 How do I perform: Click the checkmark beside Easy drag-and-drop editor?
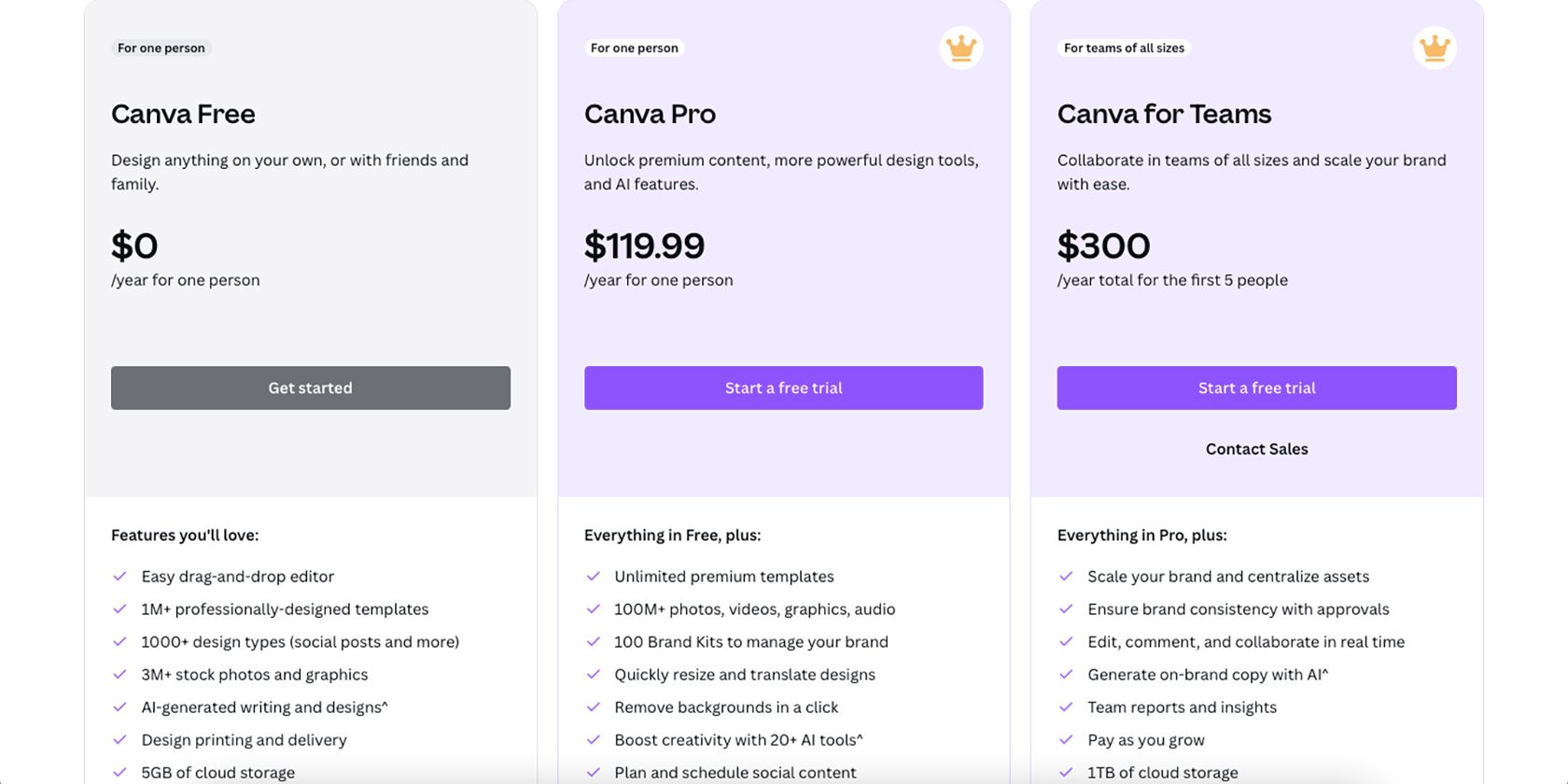[x=121, y=577]
